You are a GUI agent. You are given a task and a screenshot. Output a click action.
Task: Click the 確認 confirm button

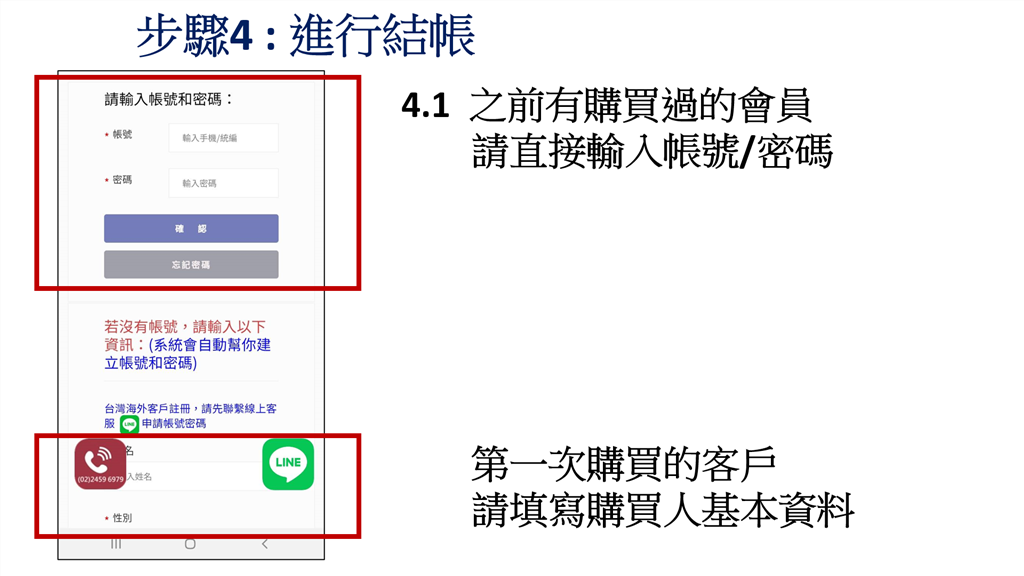pyautogui.click(x=191, y=229)
